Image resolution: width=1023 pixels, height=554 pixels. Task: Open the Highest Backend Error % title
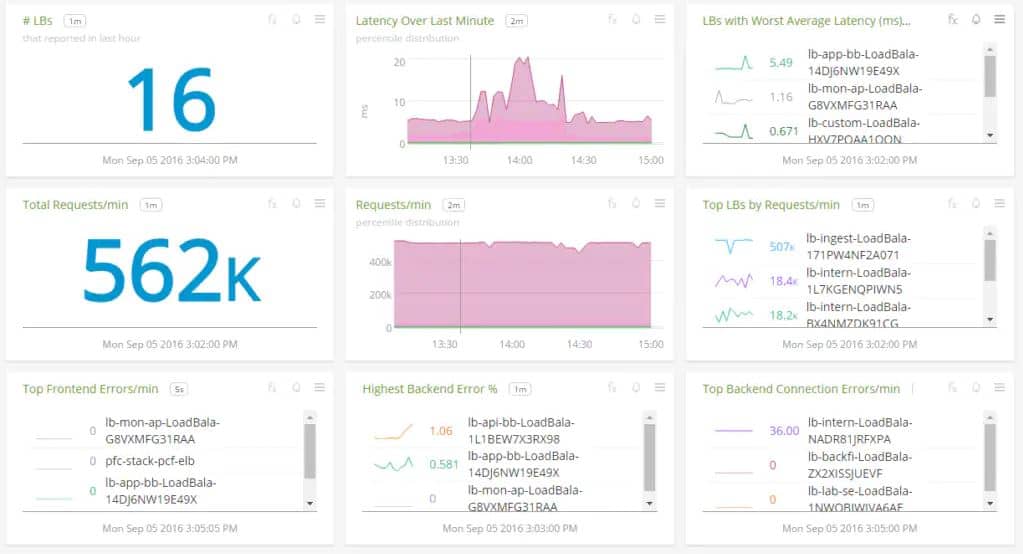430,389
